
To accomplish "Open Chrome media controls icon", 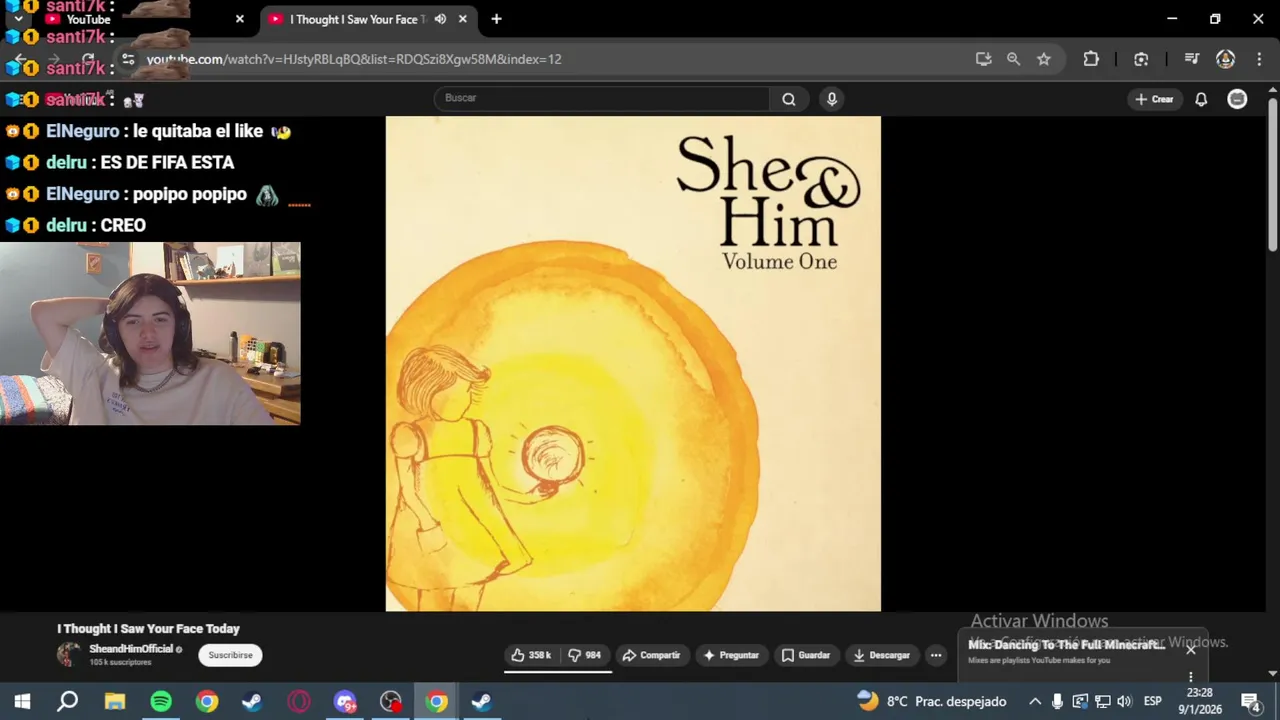I will point(1191,59).
